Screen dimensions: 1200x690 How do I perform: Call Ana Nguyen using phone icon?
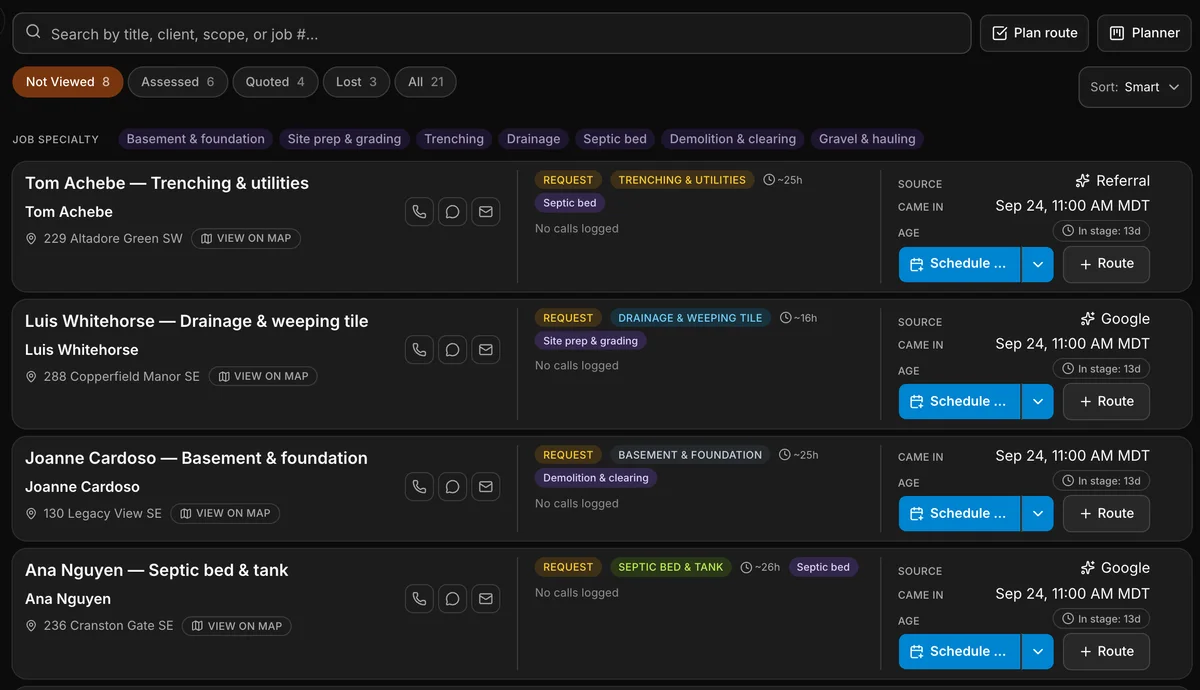[x=420, y=599]
